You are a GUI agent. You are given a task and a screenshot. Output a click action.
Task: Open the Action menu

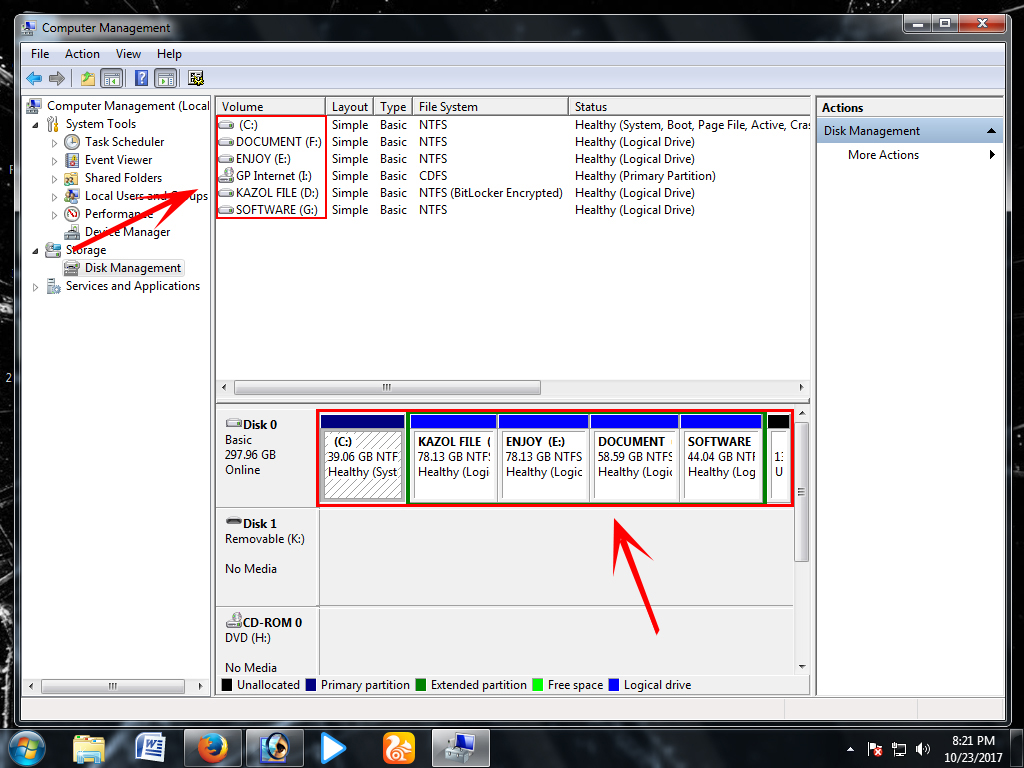(x=82, y=54)
